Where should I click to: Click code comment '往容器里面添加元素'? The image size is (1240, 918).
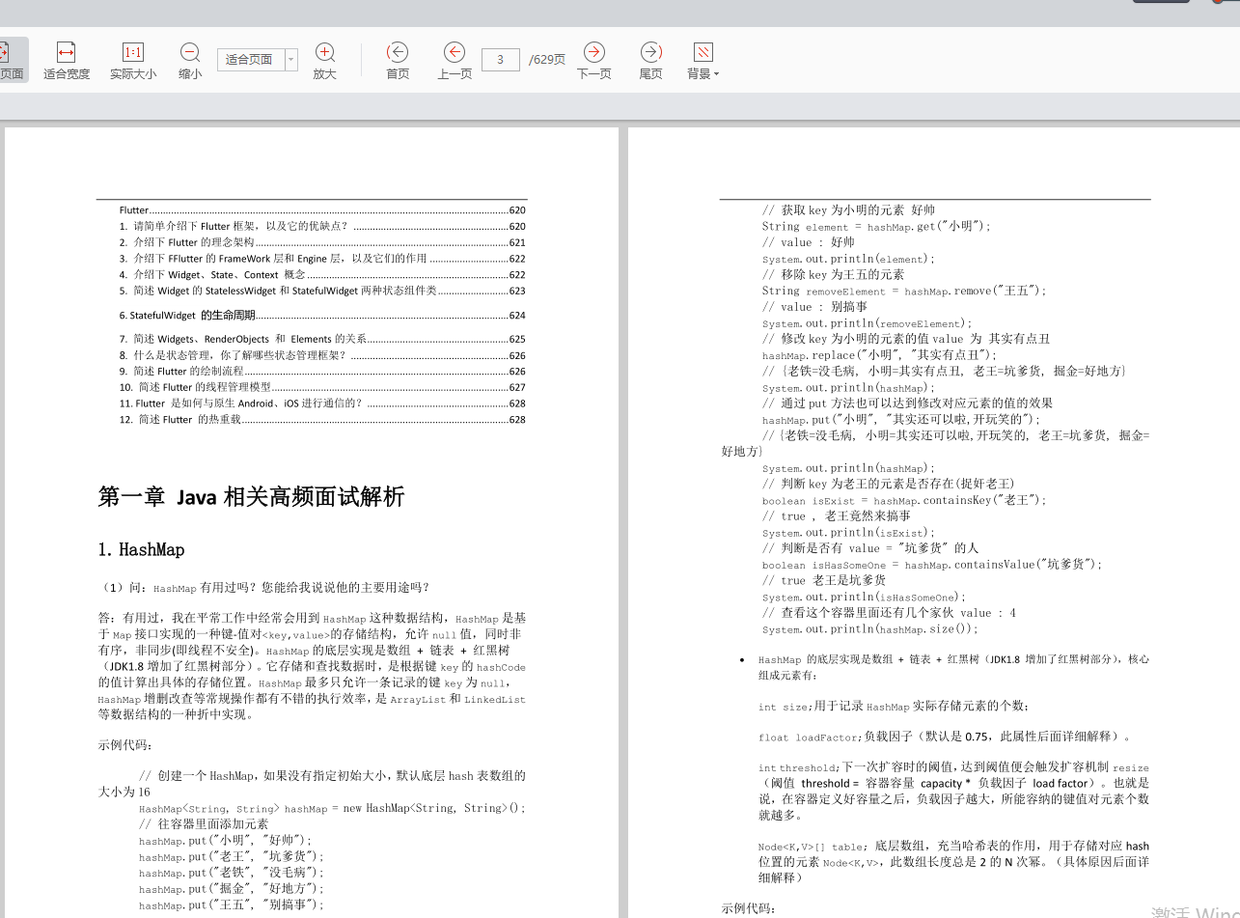click(204, 824)
